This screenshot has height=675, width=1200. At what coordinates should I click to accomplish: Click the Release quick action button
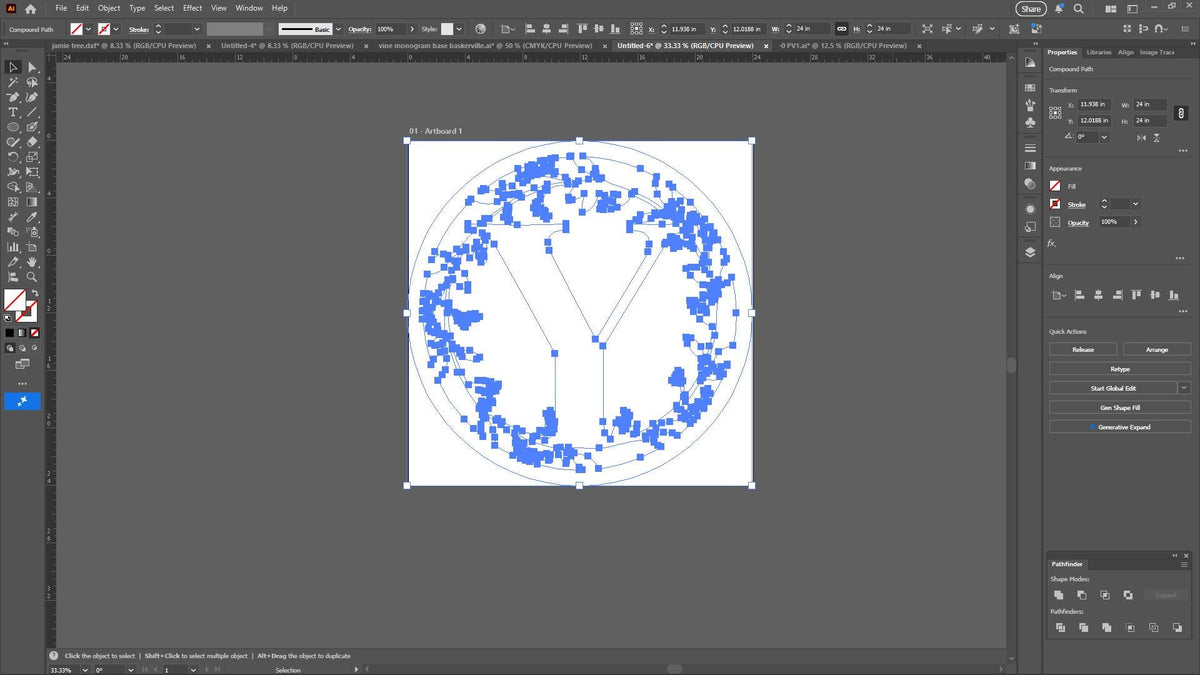[x=1083, y=349]
